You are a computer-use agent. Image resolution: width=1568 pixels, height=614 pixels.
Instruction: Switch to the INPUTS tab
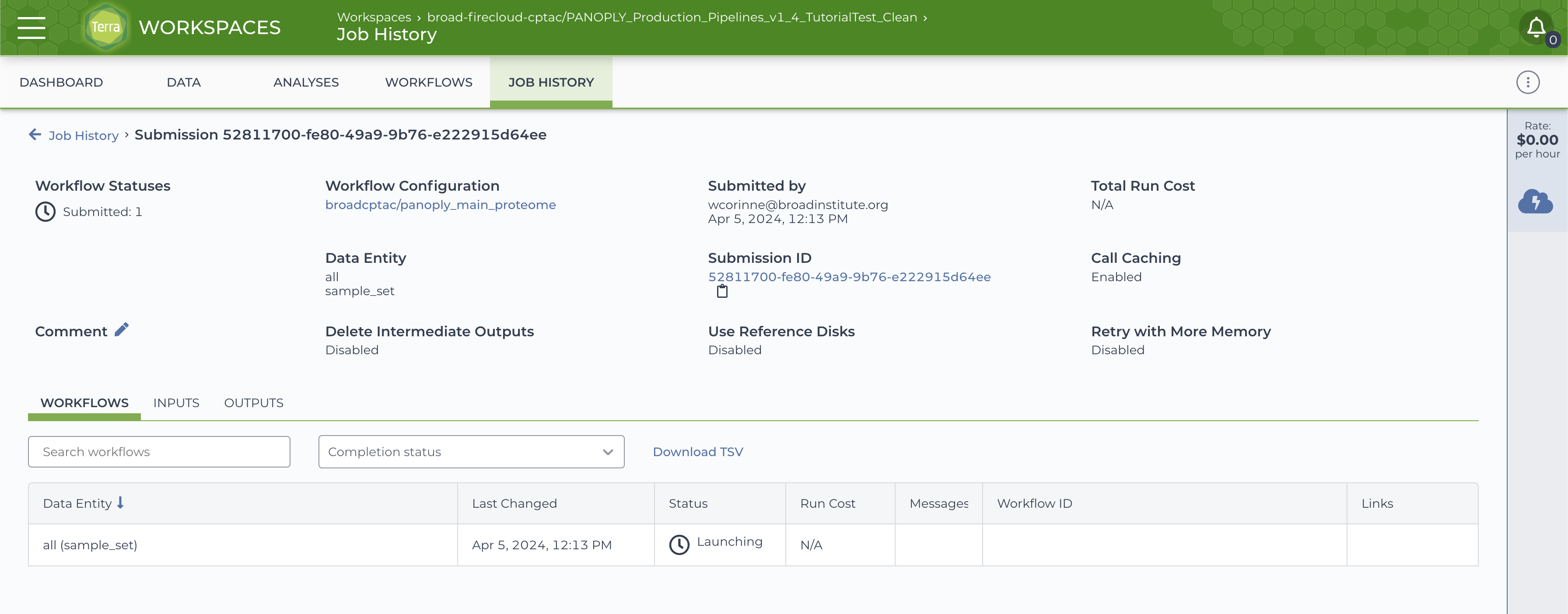point(176,403)
